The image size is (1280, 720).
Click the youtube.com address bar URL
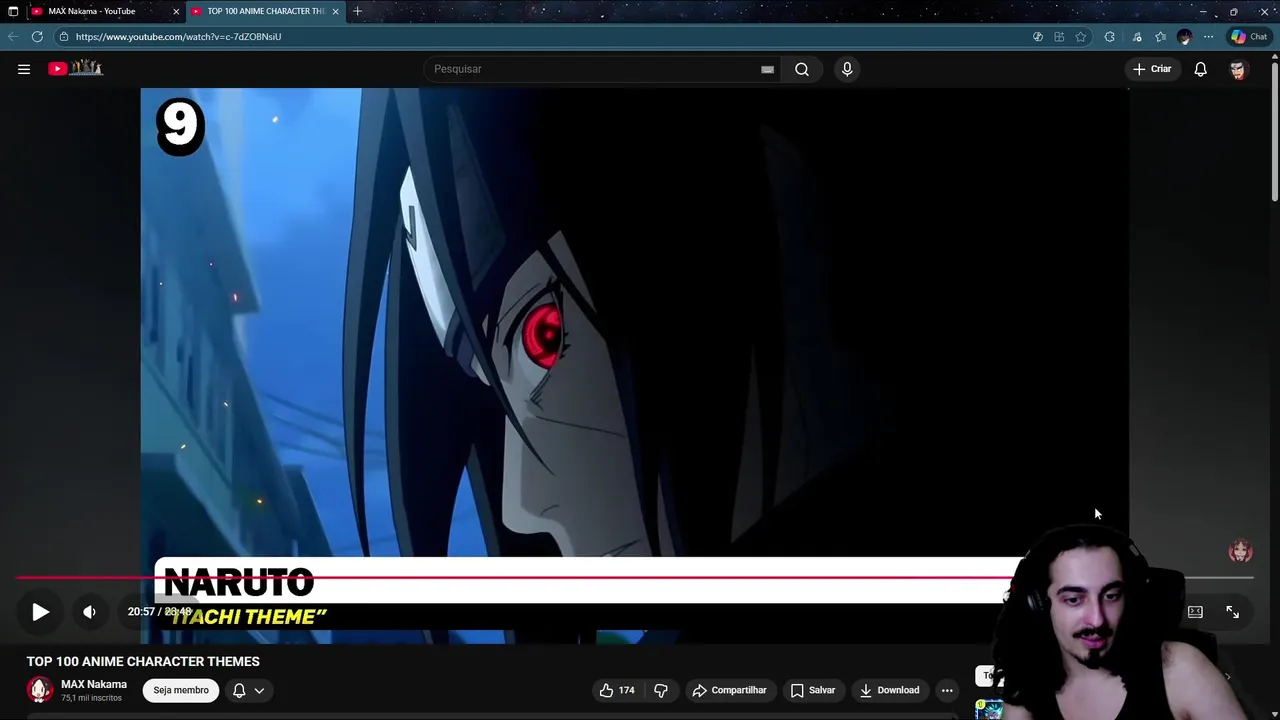coord(178,37)
